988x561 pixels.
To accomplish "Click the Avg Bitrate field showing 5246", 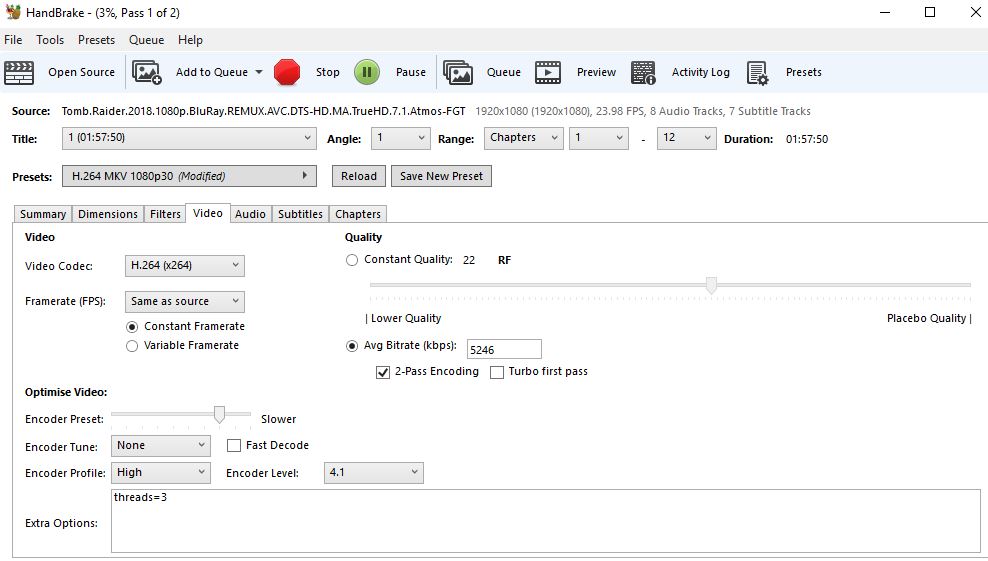I will click(504, 350).
